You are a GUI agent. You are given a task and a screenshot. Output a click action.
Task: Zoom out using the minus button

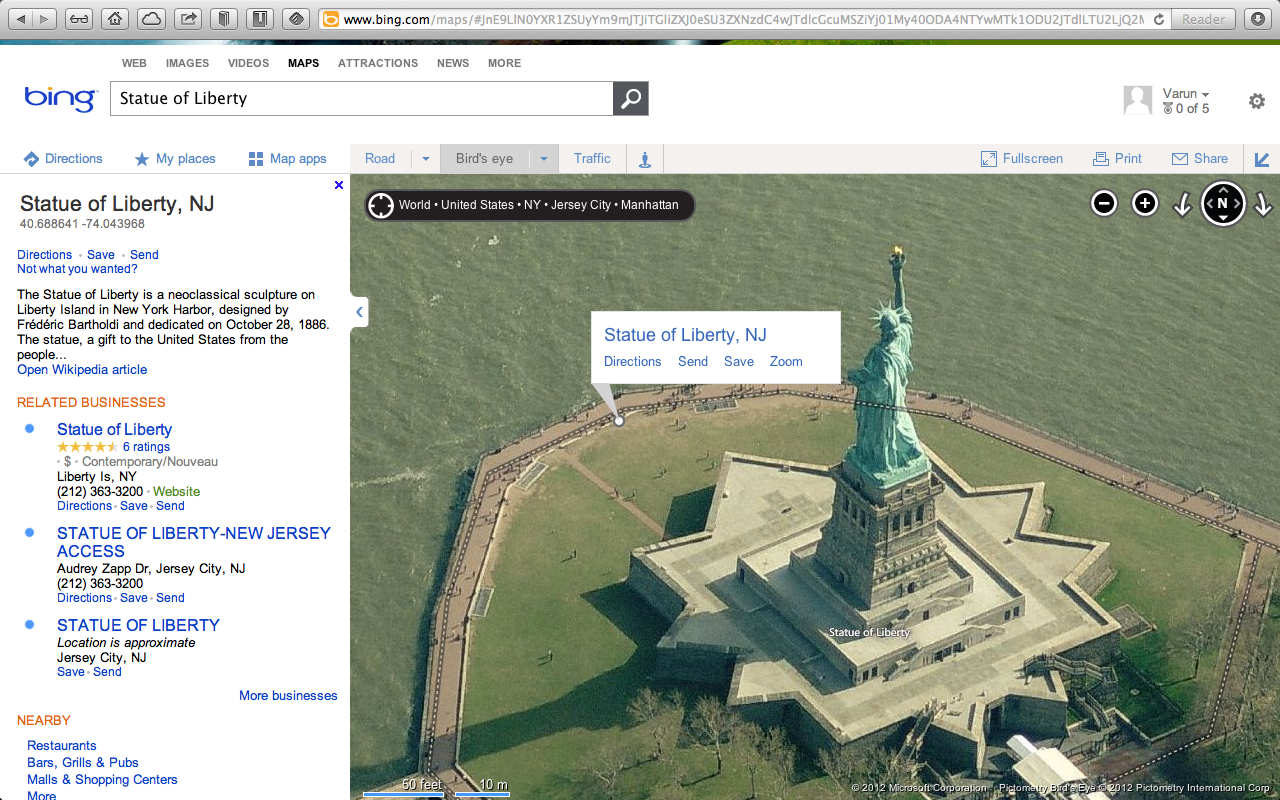coord(1103,203)
